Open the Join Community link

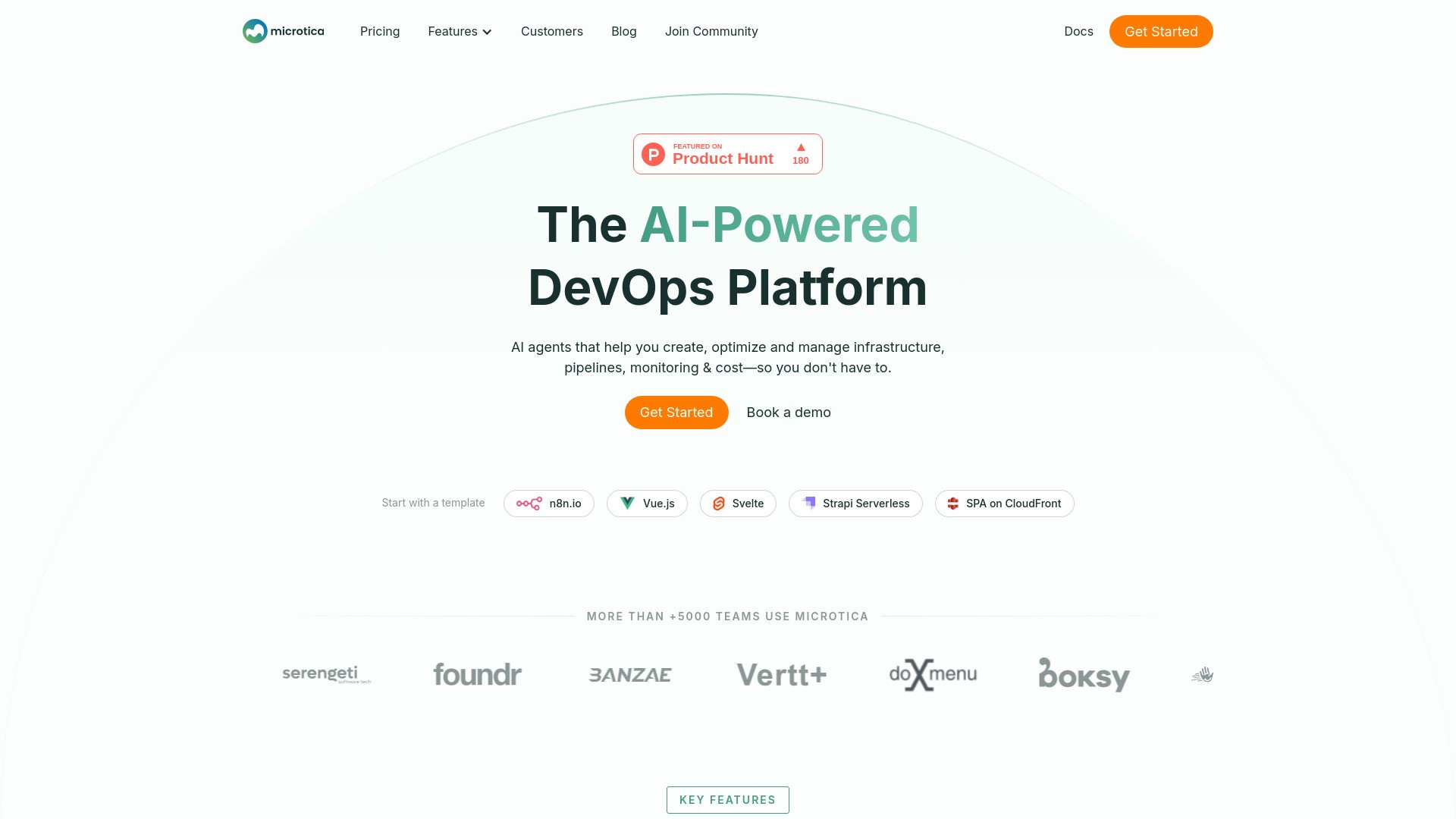tap(711, 31)
